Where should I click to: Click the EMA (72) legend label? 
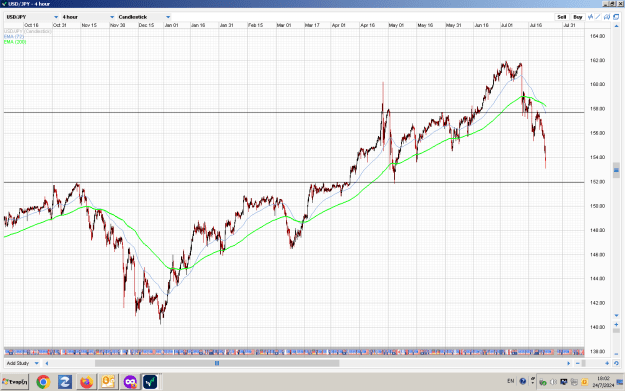[x=14, y=37]
